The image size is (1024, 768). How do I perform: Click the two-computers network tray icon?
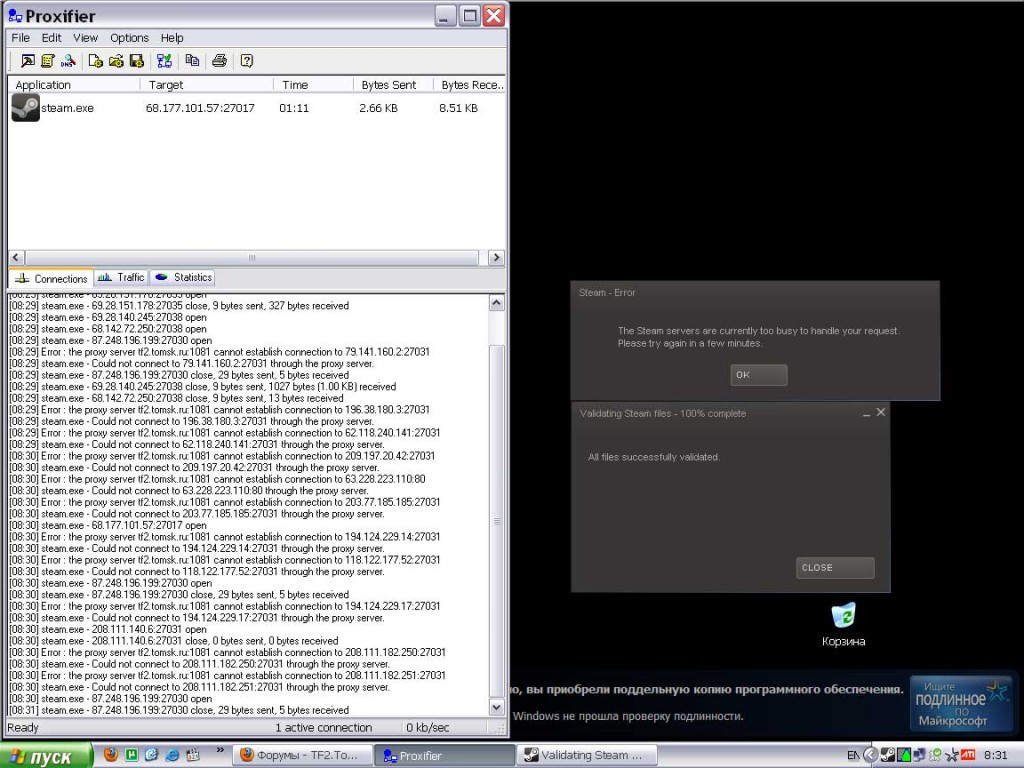pos(920,755)
